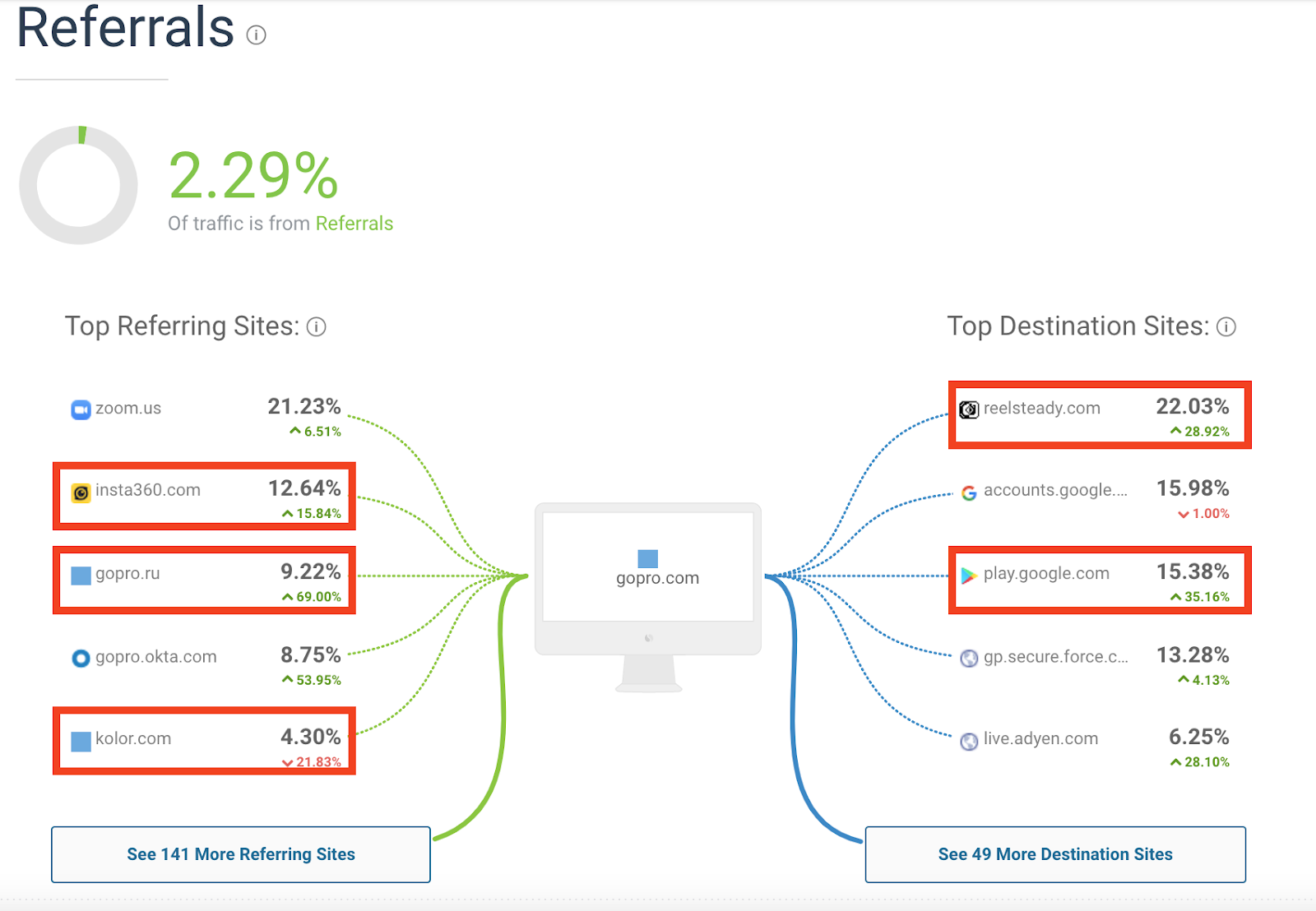Image resolution: width=1316 pixels, height=911 pixels.
Task: Click the insta360.com yellow favicon
Action: click(x=81, y=492)
